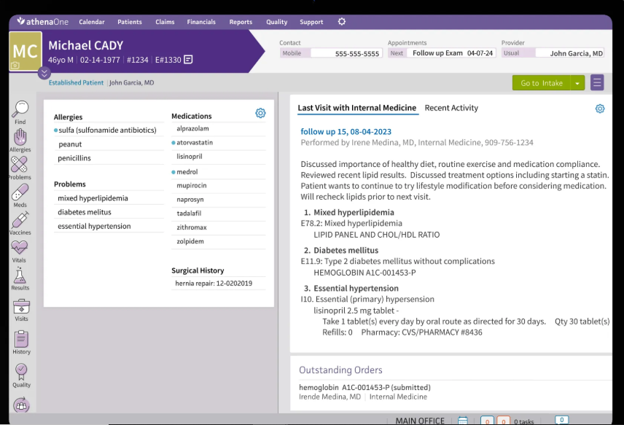Click the bottom sidebar circular people icon

[21, 405]
